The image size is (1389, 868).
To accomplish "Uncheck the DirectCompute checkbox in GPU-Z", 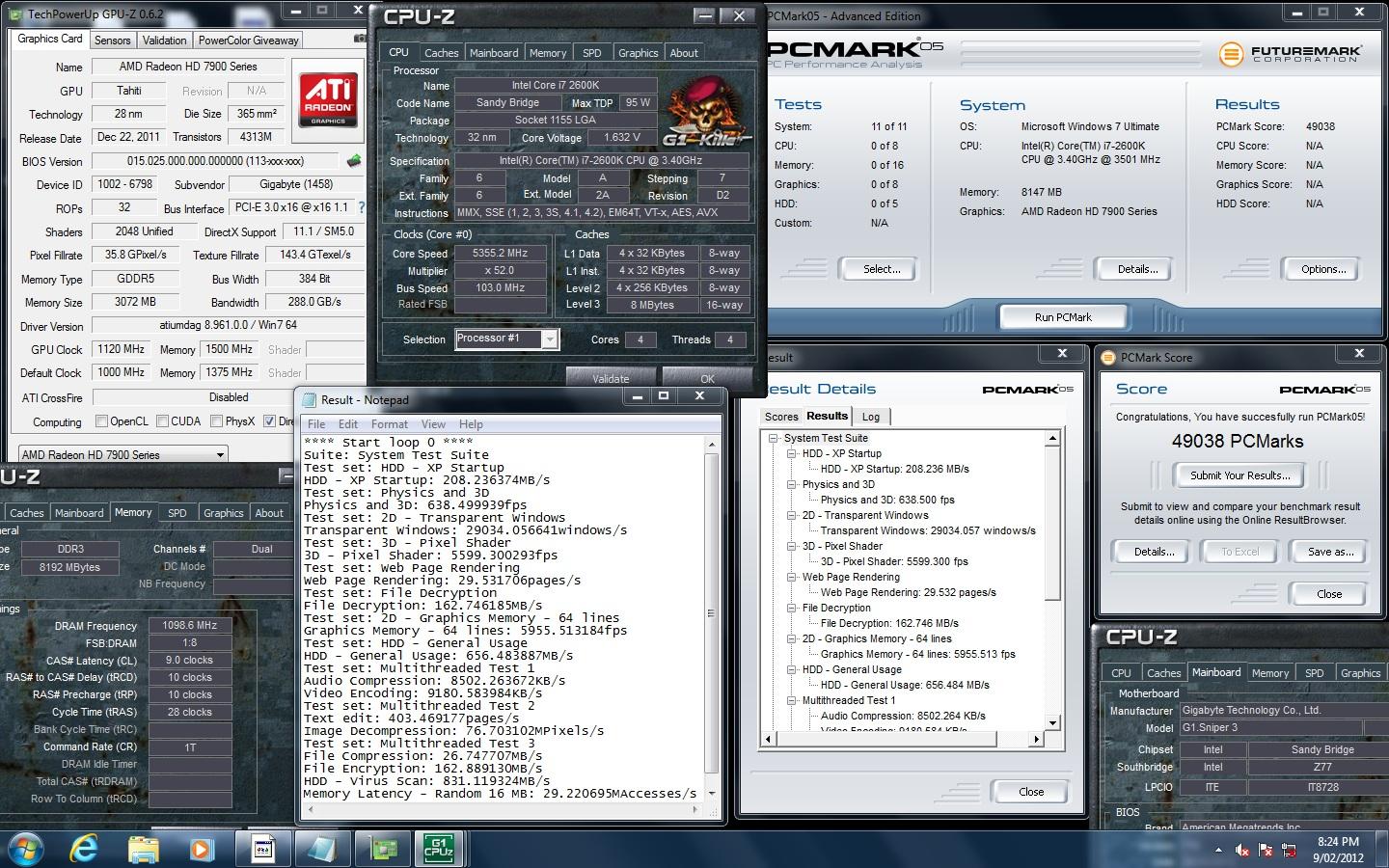I will tap(269, 421).
